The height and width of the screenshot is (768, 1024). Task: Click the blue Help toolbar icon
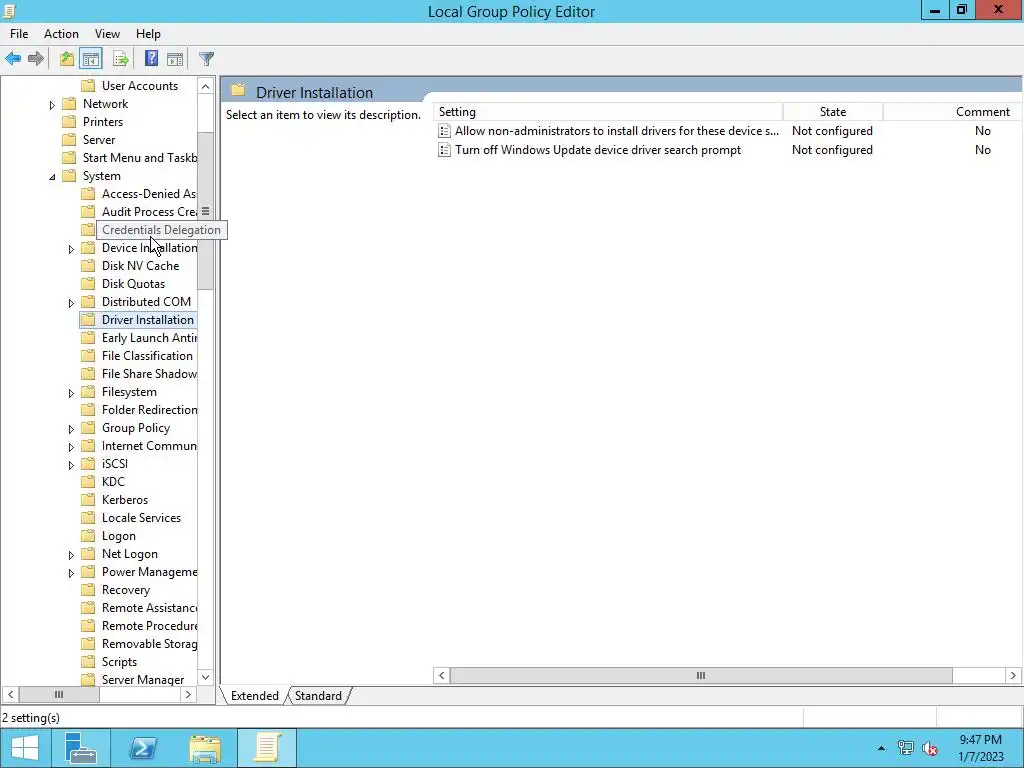point(152,59)
